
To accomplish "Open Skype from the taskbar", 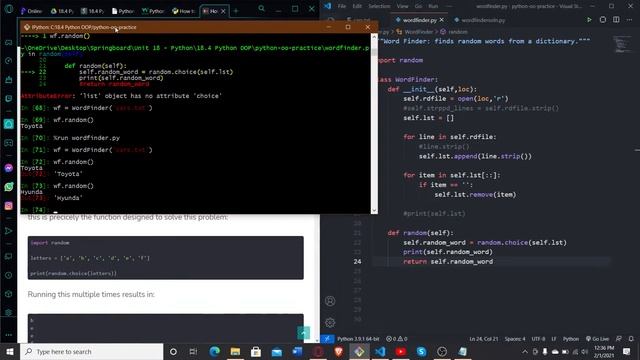I will click(x=422, y=351).
